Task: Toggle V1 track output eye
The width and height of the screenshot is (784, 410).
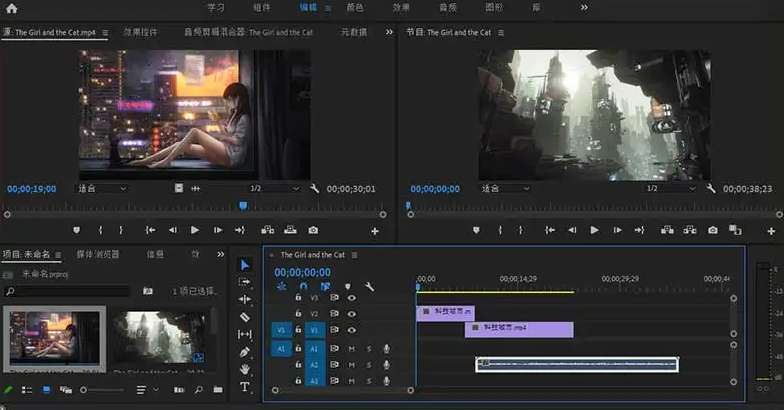Action: (x=352, y=330)
